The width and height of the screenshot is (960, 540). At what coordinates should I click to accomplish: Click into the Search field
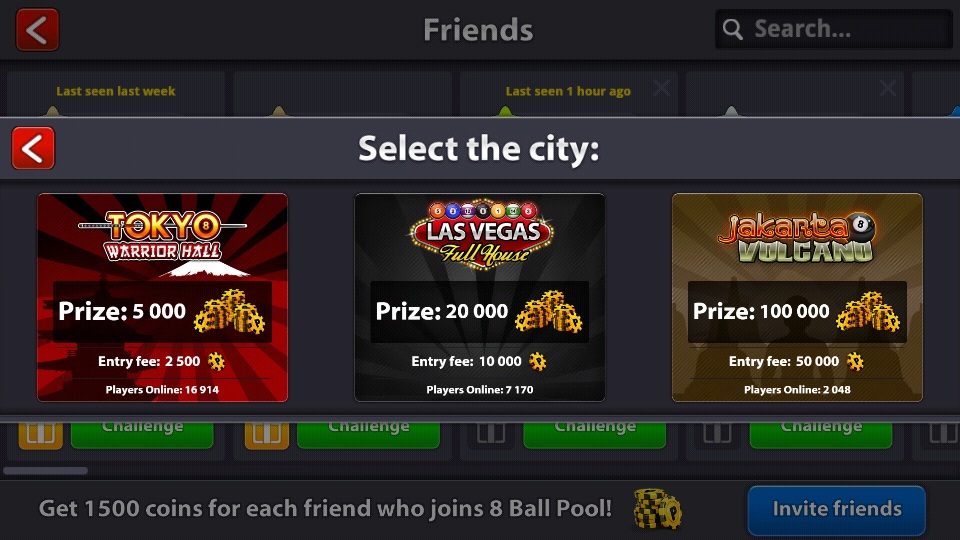point(834,29)
